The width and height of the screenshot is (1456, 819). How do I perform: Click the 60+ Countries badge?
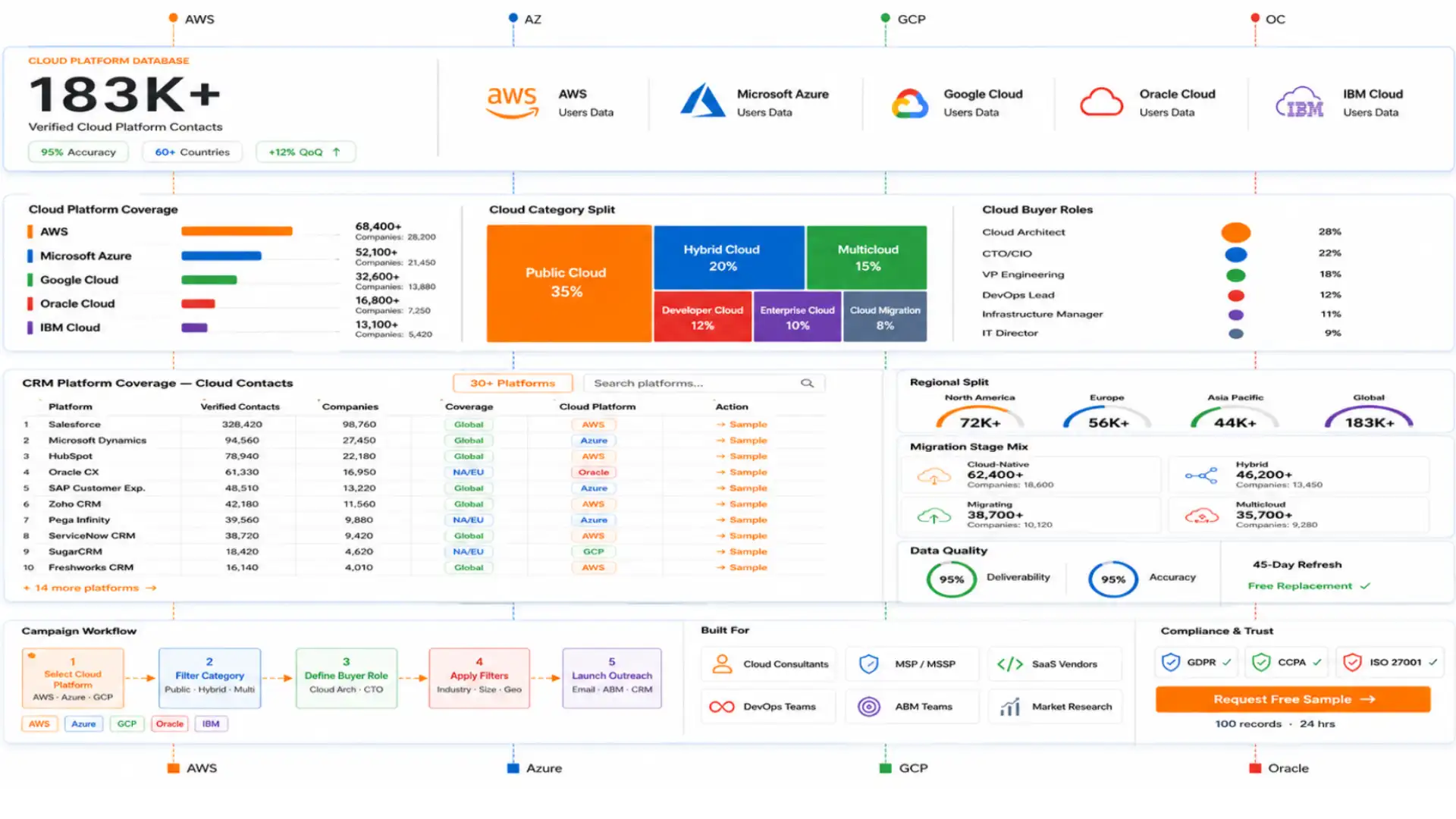coord(193,152)
